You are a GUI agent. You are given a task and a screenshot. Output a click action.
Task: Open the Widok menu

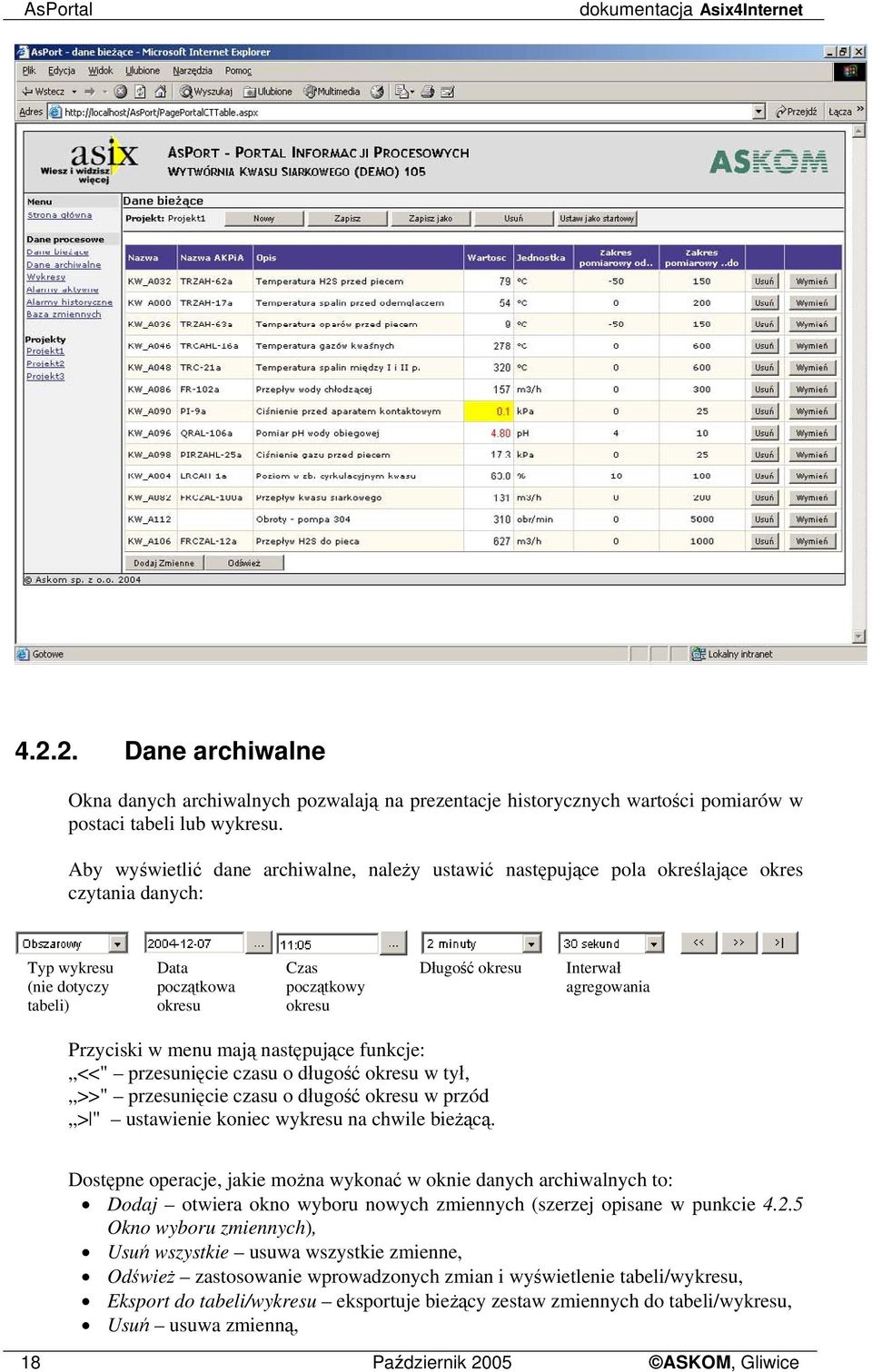pyautogui.click(x=100, y=71)
